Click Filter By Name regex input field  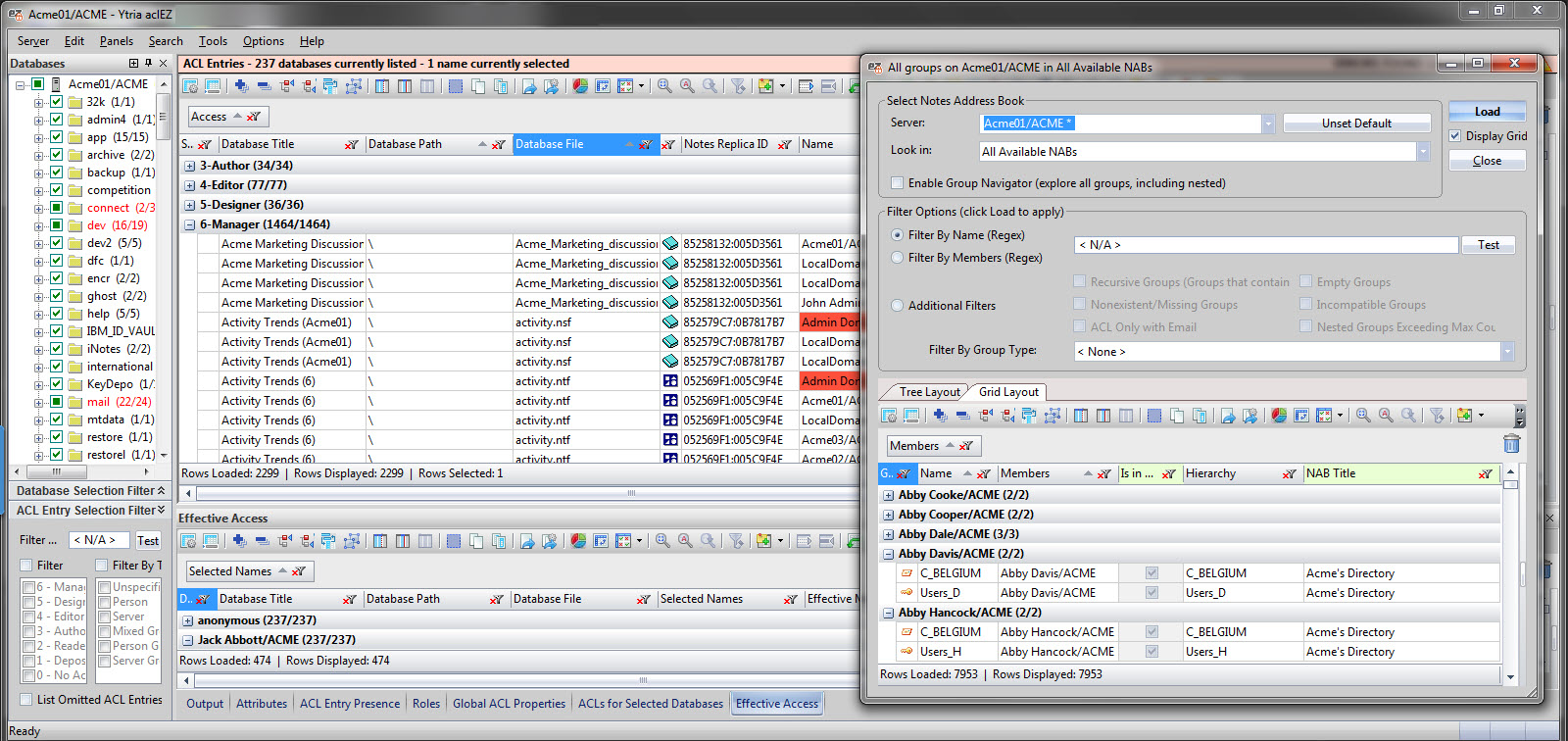[x=1266, y=245]
